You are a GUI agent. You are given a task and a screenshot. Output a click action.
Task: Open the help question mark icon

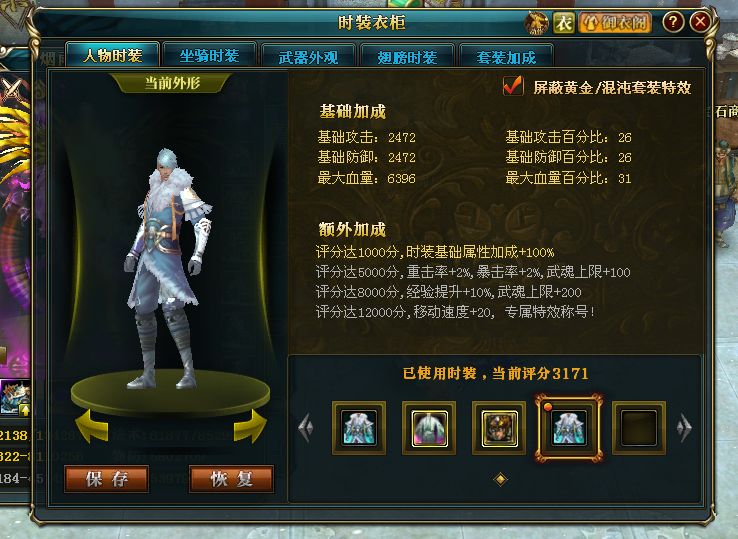pyautogui.click(x=674, y=22)
